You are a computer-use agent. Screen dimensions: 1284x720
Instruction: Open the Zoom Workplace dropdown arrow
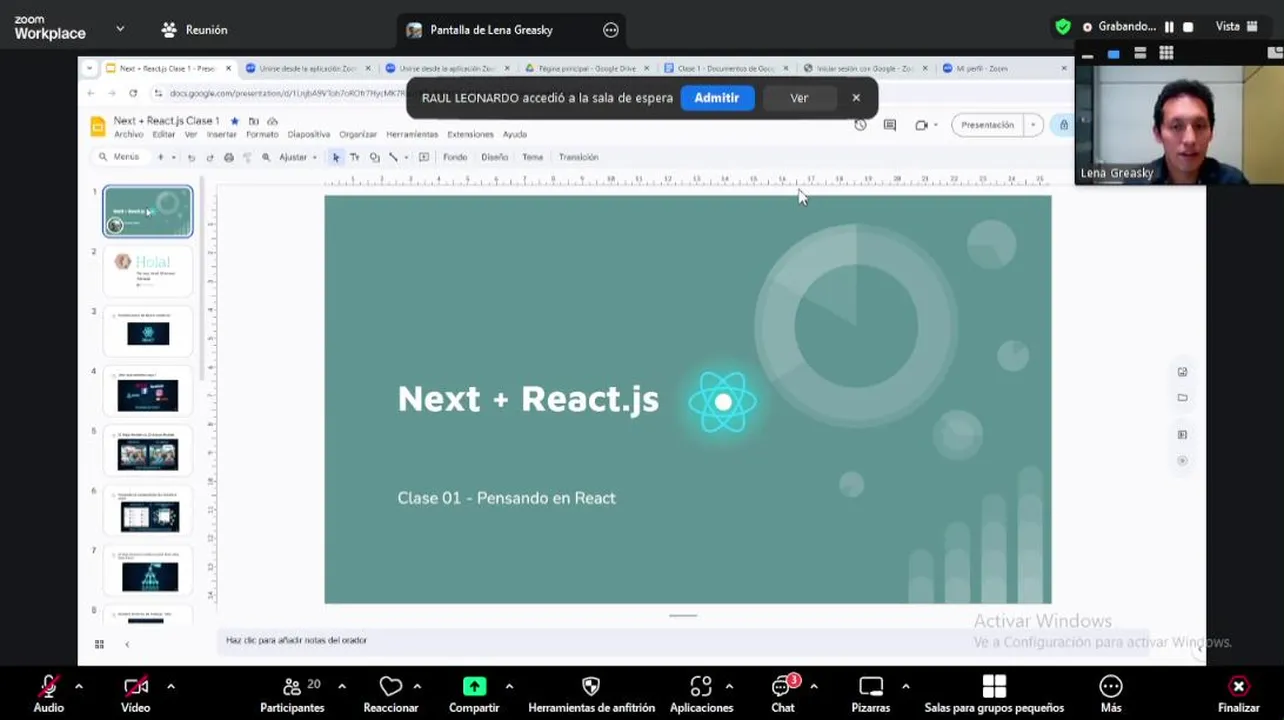(x=120, y=29)
